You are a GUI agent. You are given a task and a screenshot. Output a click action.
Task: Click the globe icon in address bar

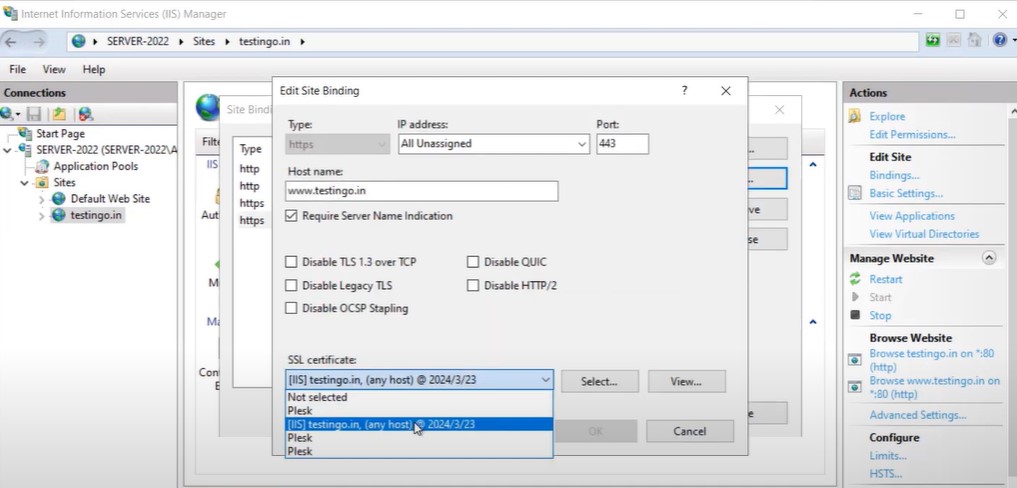tap(78, 42)
